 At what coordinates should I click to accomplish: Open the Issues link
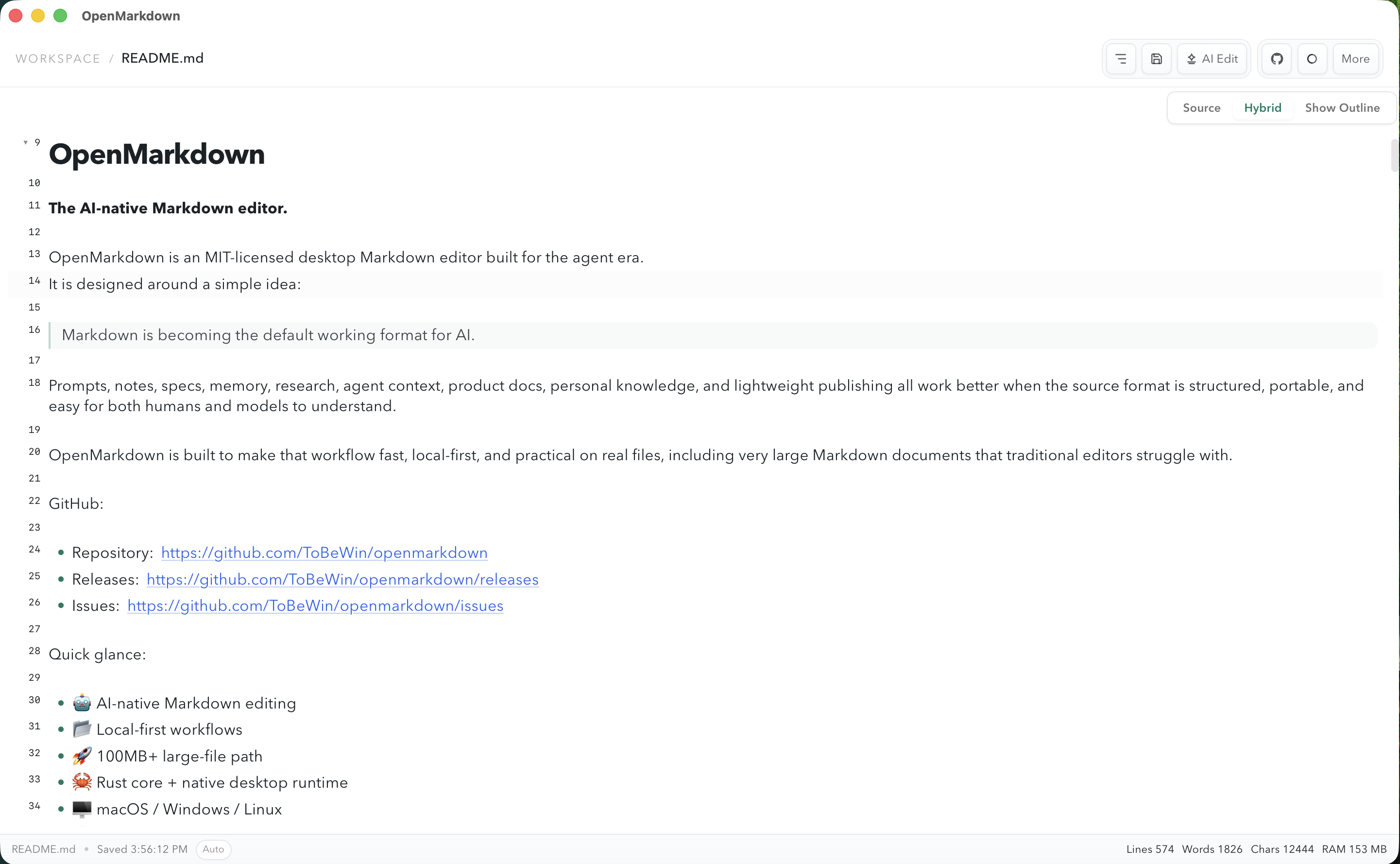pyautogui.click(x=315, y=605)
